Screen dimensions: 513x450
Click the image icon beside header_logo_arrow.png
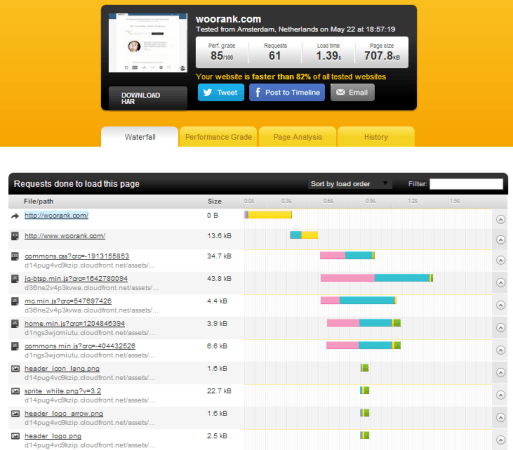(15, 414)
